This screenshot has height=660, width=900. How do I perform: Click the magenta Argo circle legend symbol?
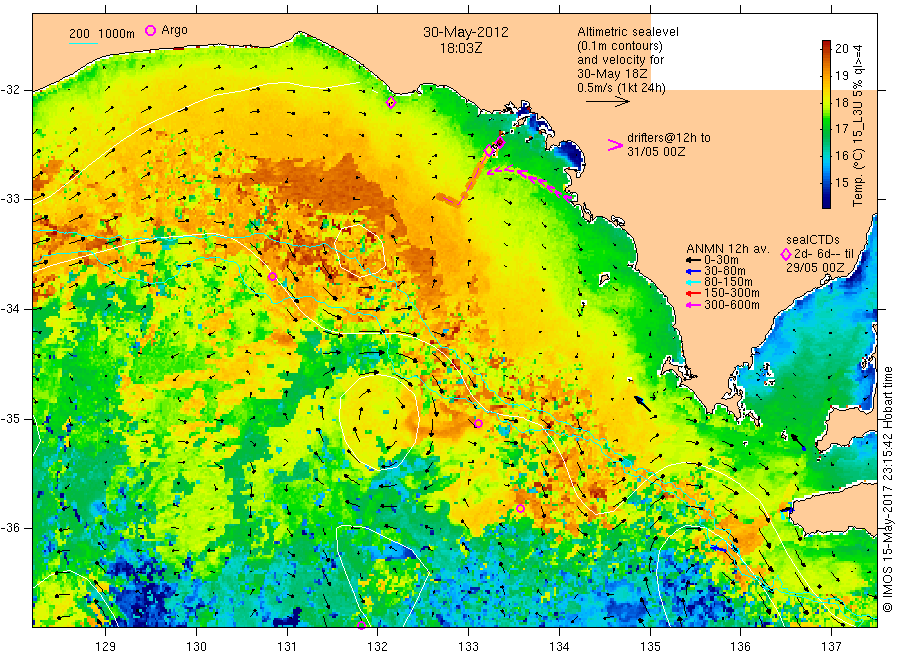point(150,31)
